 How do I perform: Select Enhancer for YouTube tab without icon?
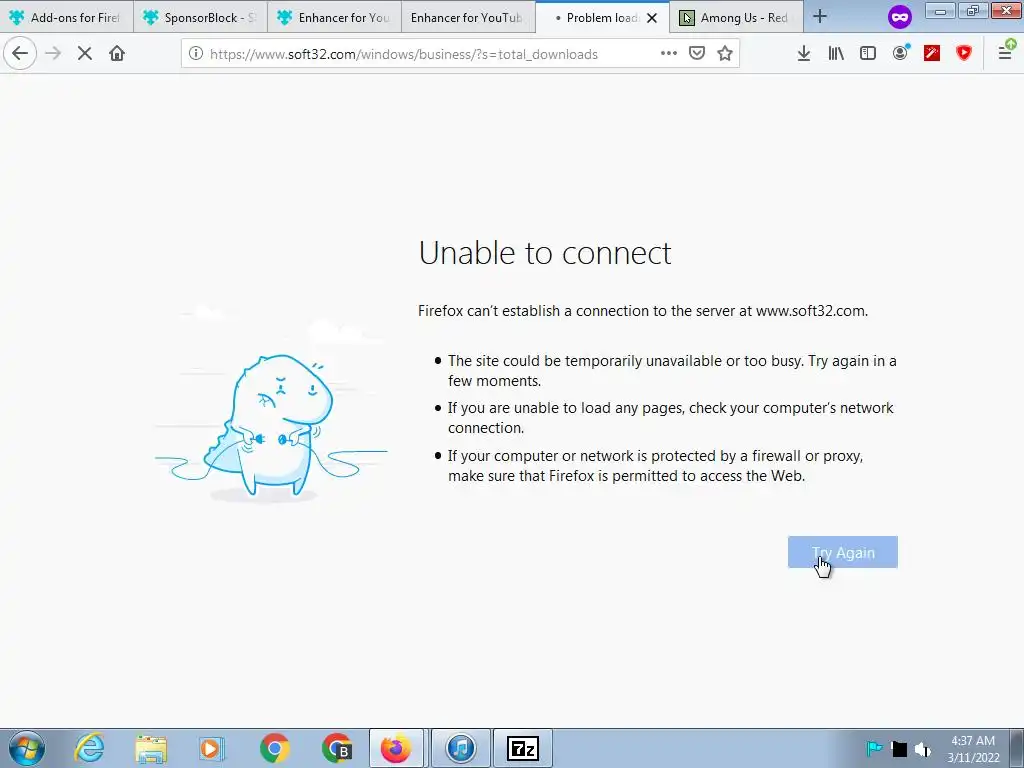point(468,18)
